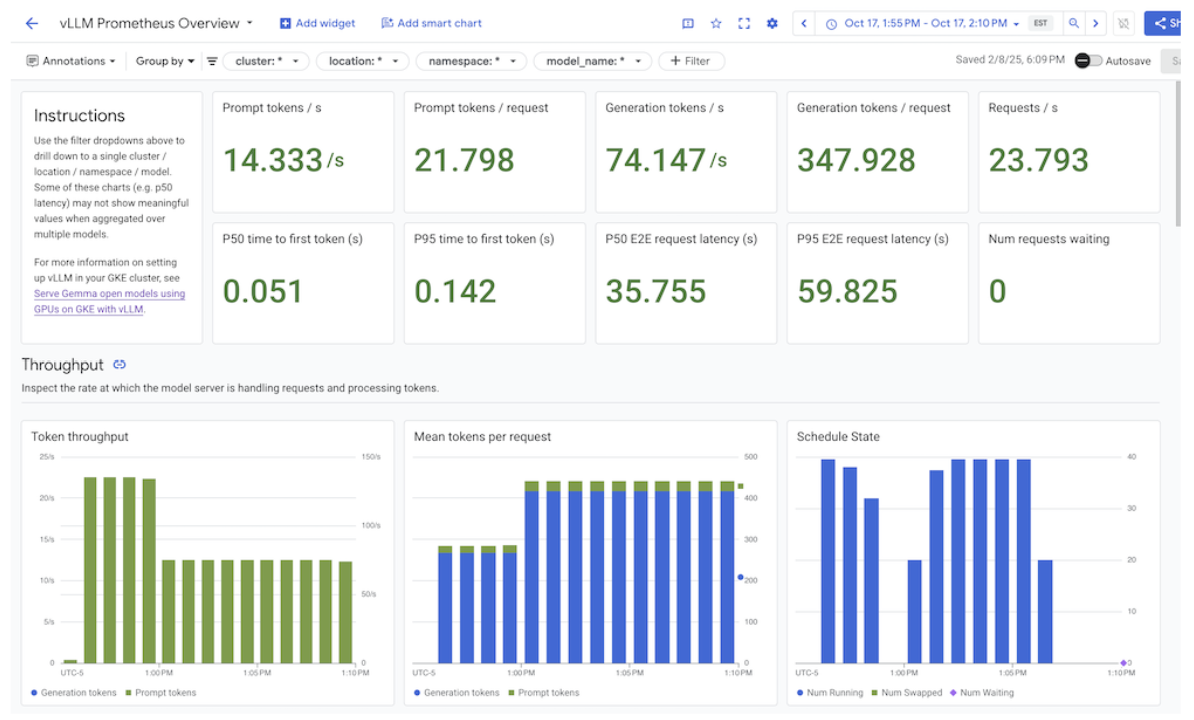This screenshot has height=720, width=1194.
Task: Click the Add widget button
Action: [x=317, y=22]
